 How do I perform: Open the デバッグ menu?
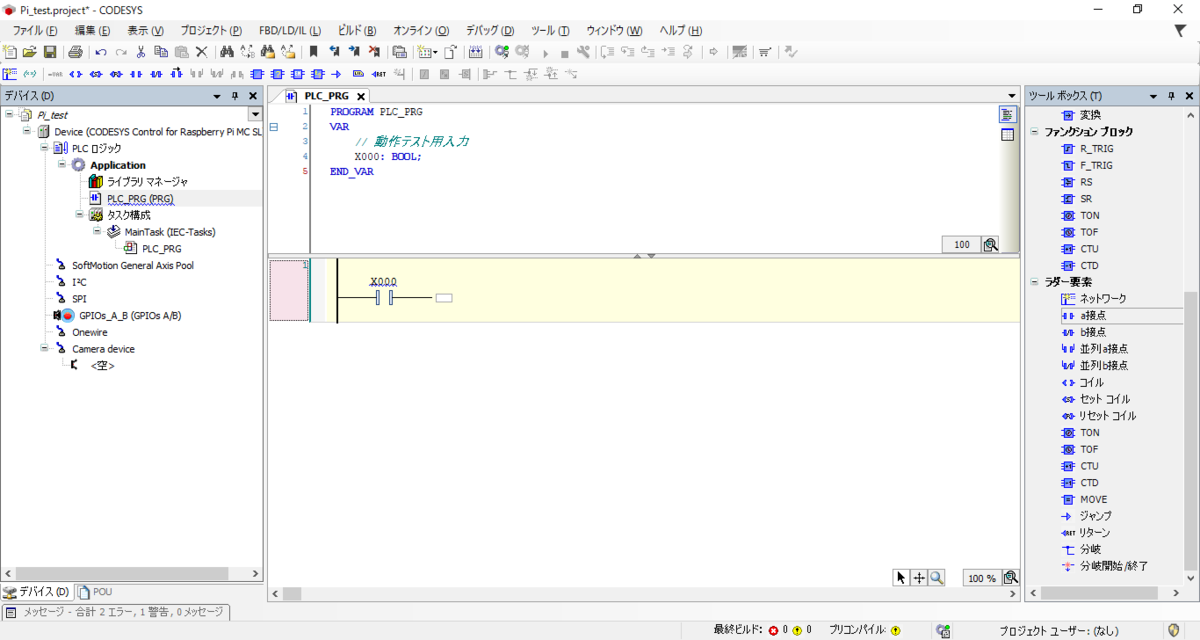pos(490,30)
